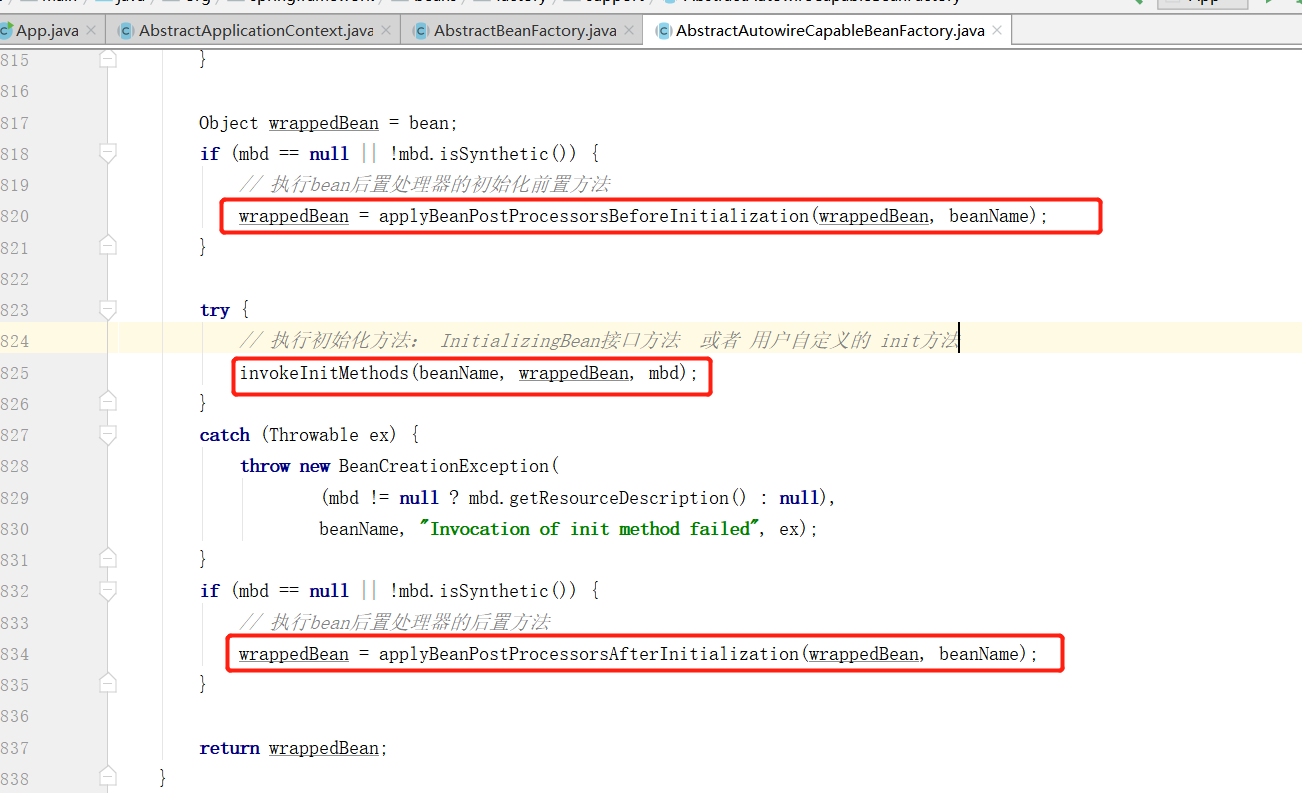Click line number 828 in the gutter
Viewport: 1302px width, 793px height.
pyautogui.click(x=15, y=466)
